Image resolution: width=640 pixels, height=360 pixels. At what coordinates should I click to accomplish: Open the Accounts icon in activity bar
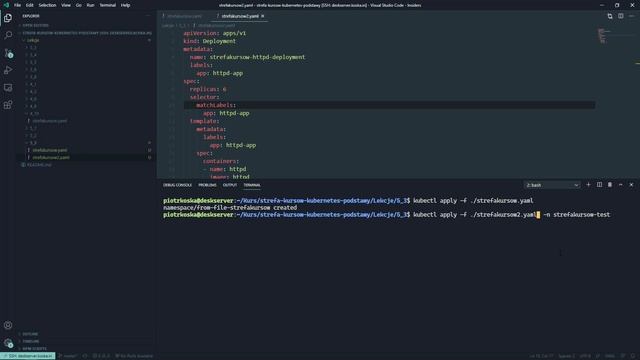8,325
